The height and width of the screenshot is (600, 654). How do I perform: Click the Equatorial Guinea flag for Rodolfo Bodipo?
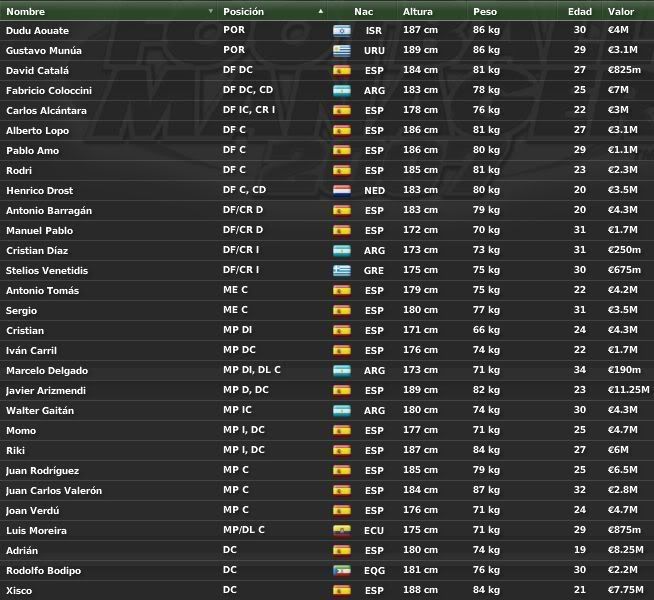click(342, 571)
